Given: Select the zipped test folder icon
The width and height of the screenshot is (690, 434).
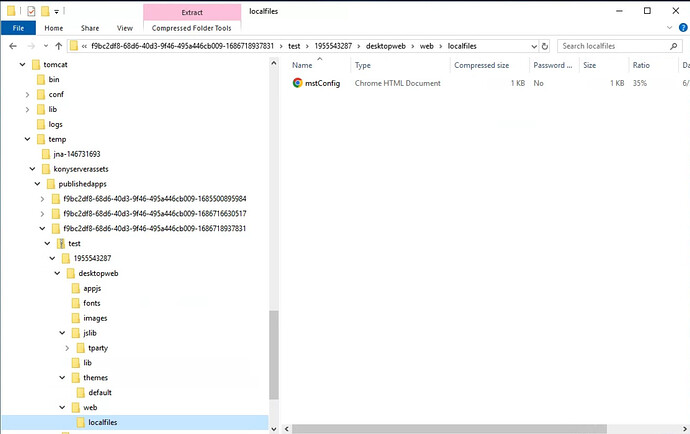Looking at the screenshot, I should click(59, 243).
